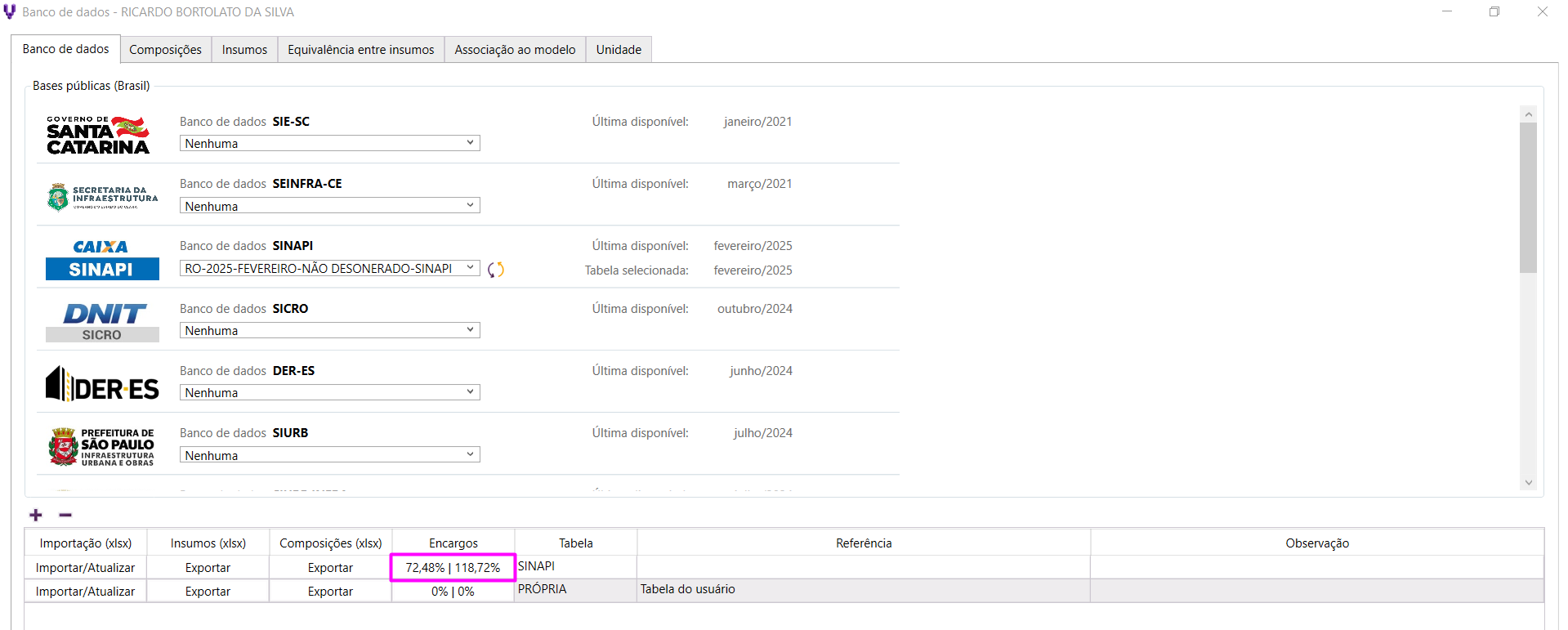1568x630 pixels.
Task: Open Equivalência entre insumos tab
Action: click(x=361, y=50)
